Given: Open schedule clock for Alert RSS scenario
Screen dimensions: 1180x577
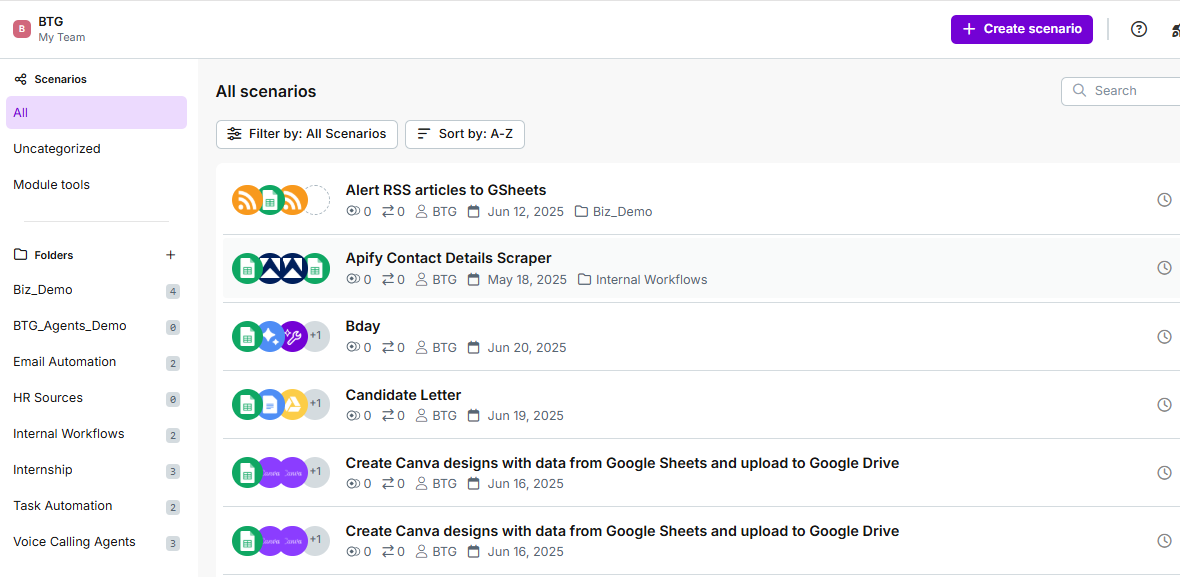Looking at the screenshot, I should pos(1164,200).
